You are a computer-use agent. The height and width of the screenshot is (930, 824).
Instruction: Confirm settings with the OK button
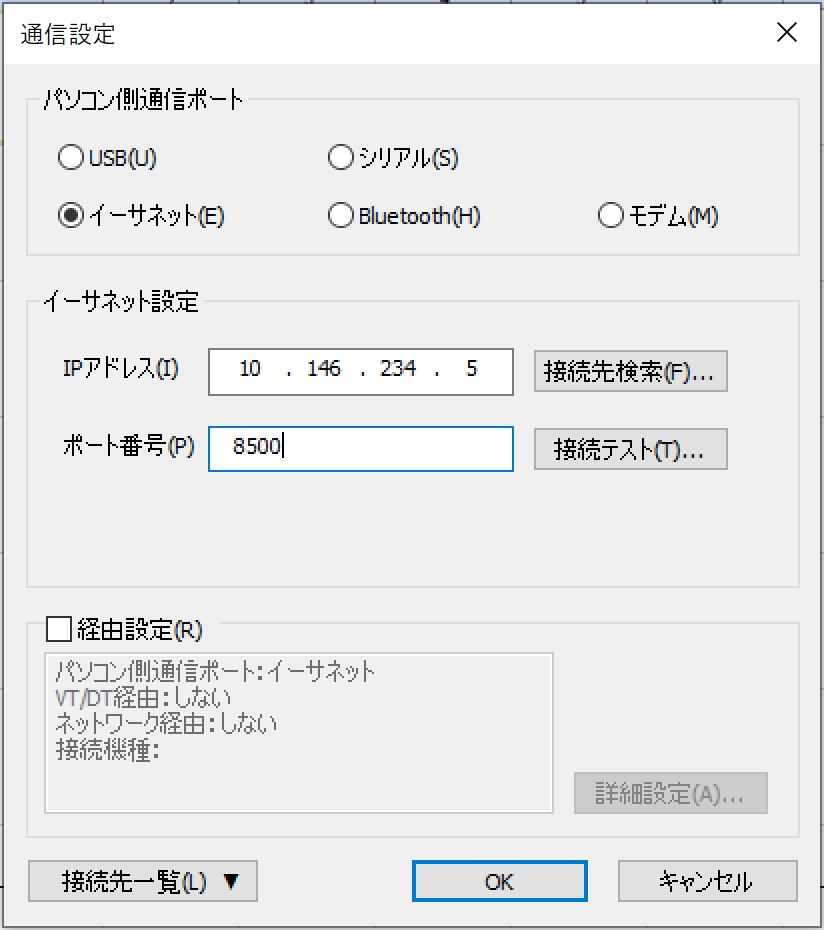[500, 881]
